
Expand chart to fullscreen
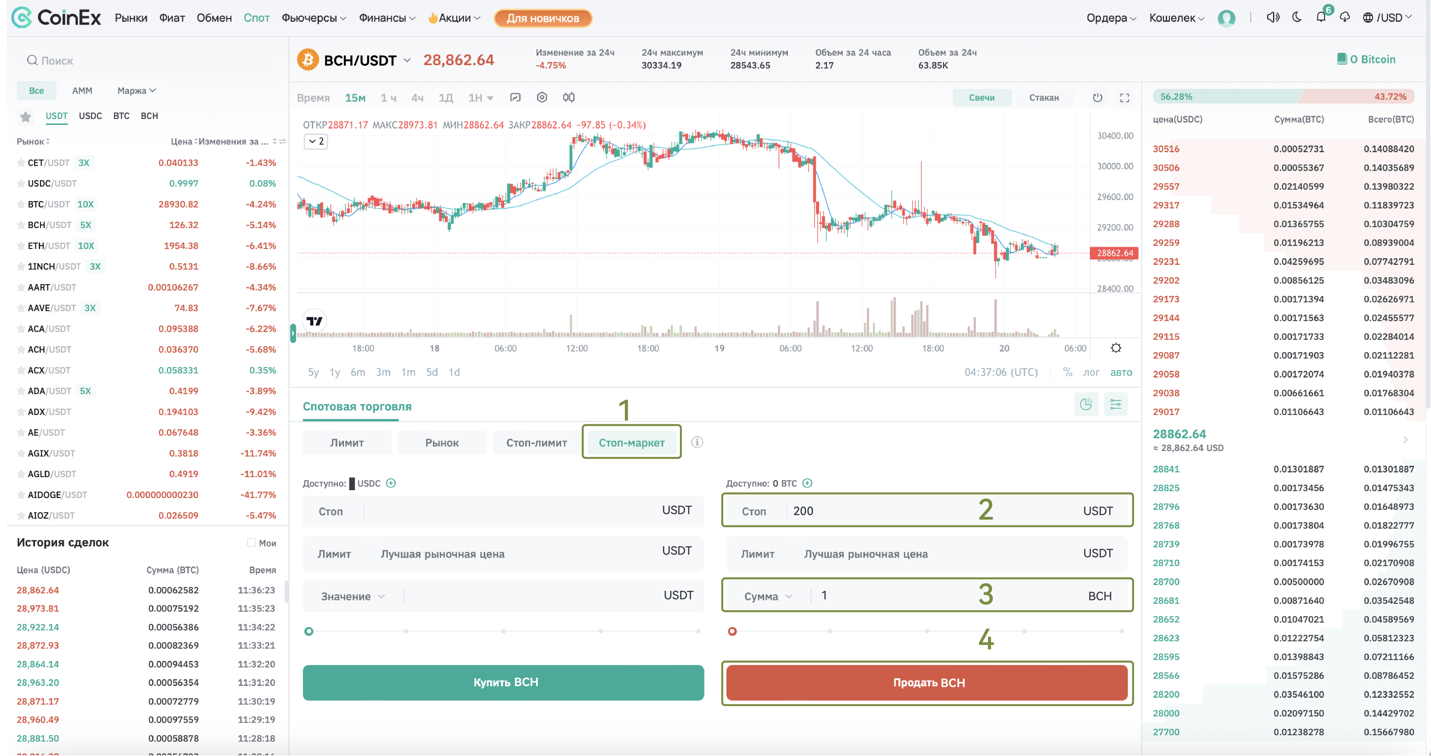(x=1125, y=98)
